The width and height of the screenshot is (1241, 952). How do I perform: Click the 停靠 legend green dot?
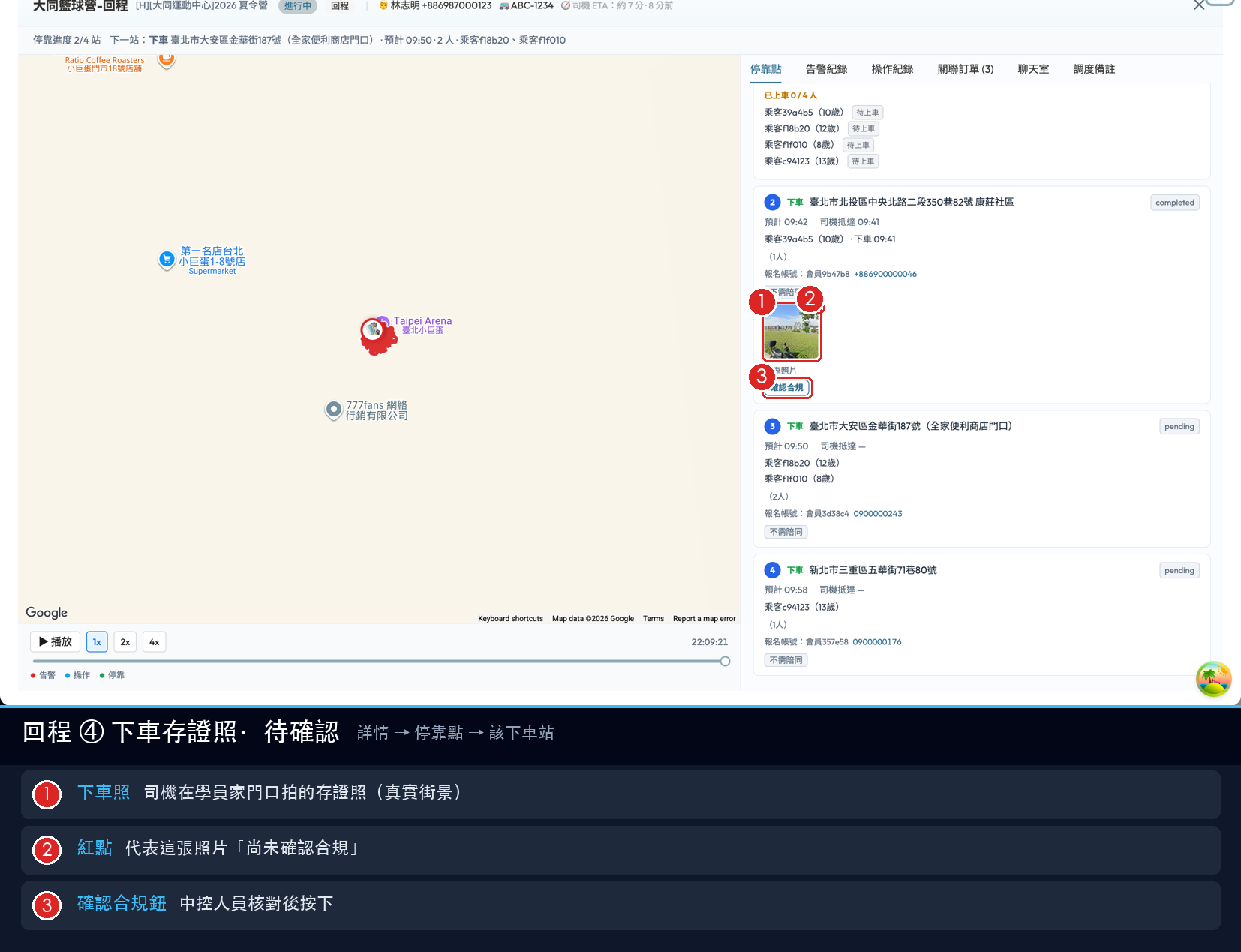(x=102, y=676)
